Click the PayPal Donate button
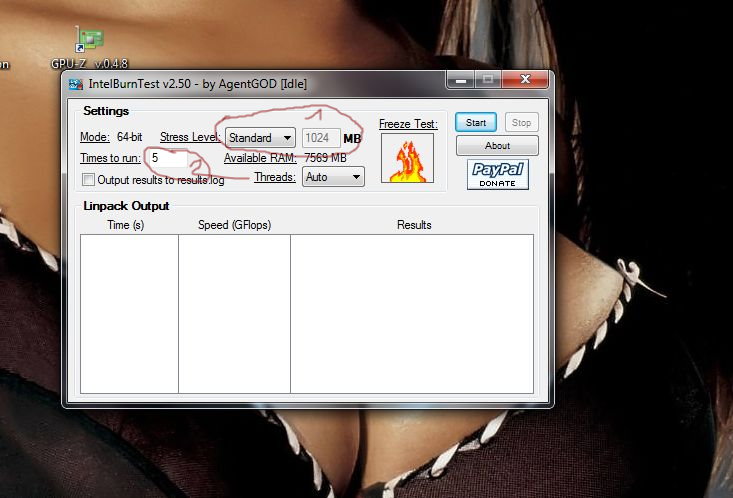Image resolution: width=733 pixels, height=498 pixels. [497, 174]
